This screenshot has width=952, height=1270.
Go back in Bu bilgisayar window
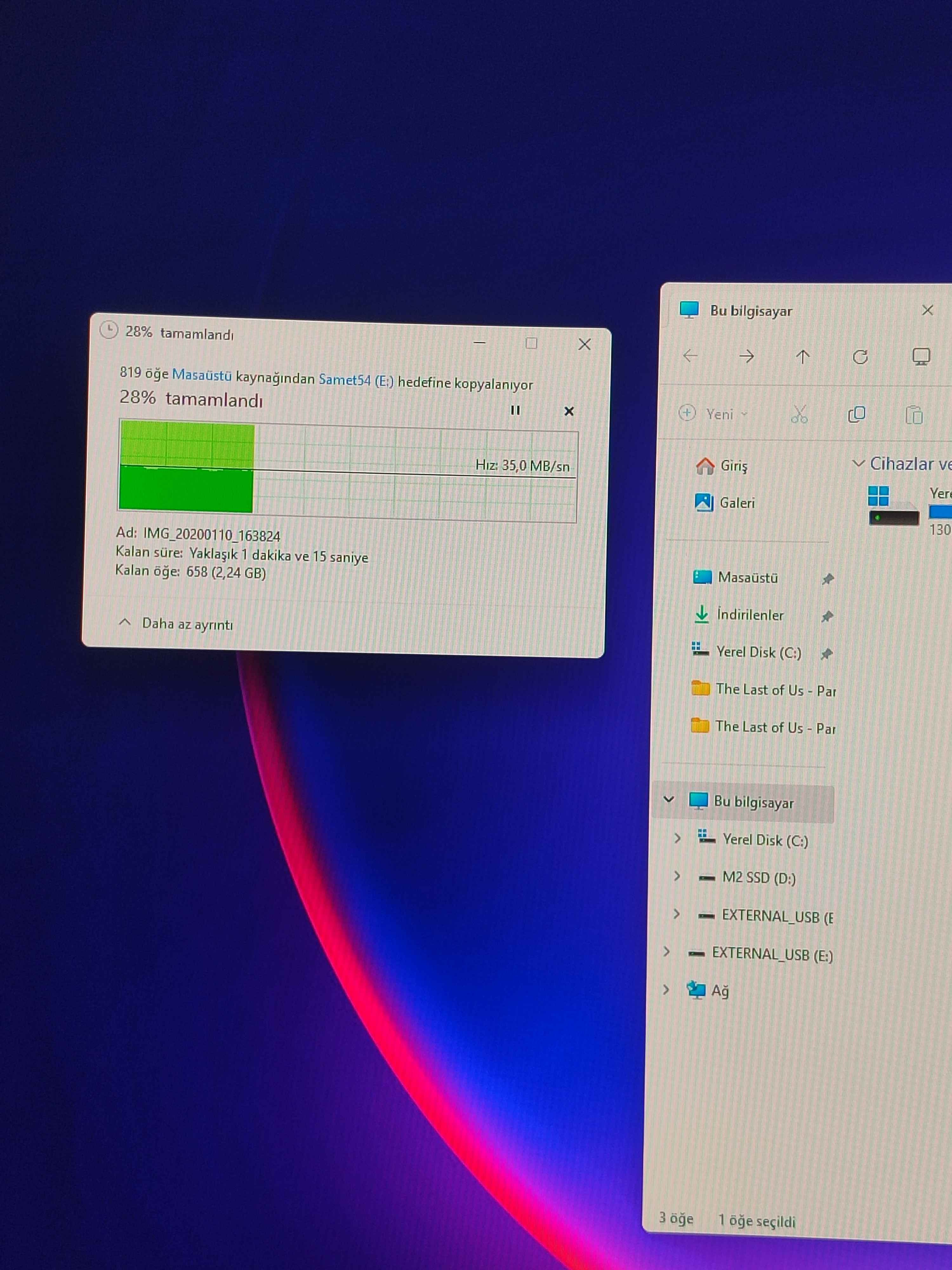click(690, 356)
